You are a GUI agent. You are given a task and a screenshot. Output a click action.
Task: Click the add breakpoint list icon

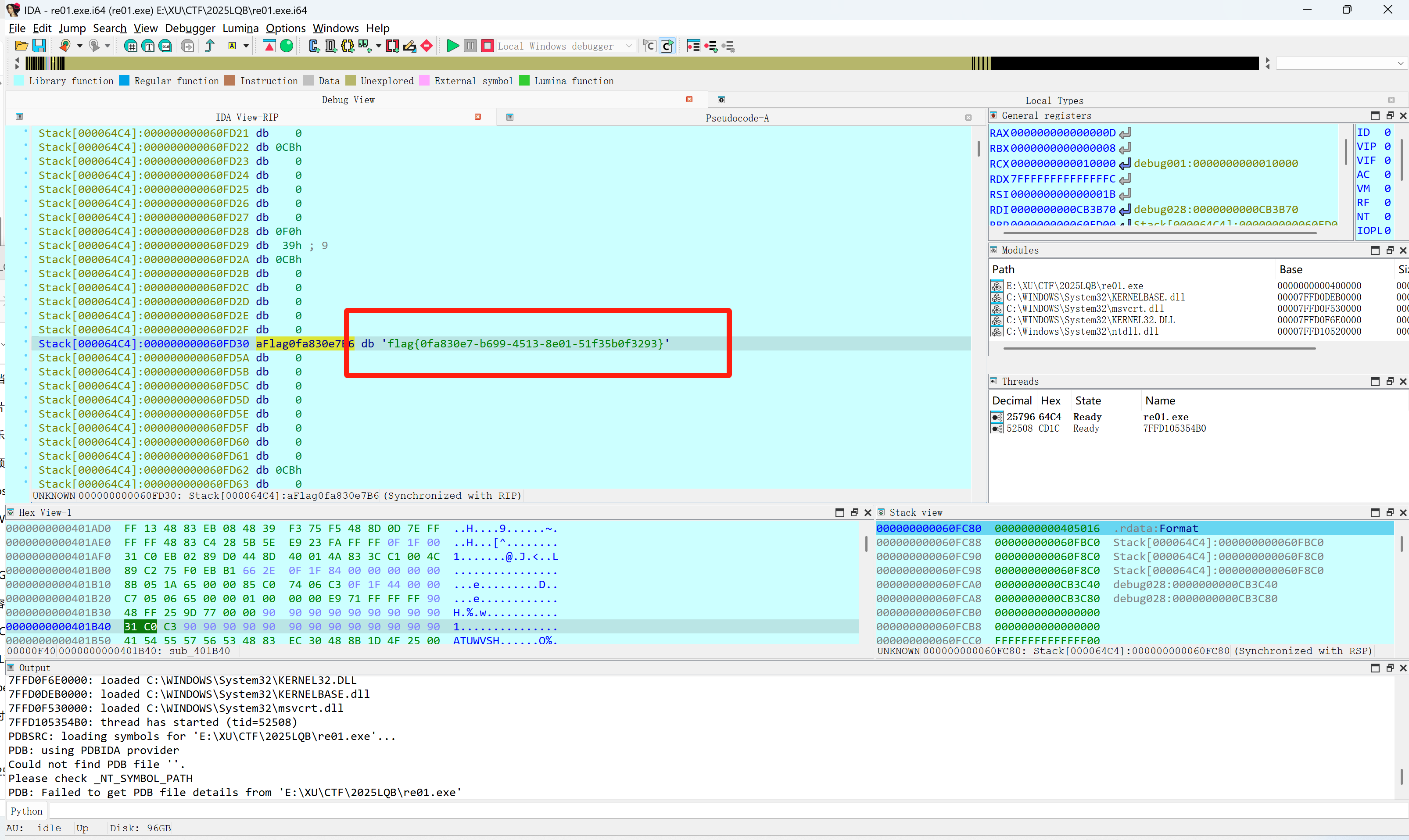pyautogui.click(x=711, y=46)
